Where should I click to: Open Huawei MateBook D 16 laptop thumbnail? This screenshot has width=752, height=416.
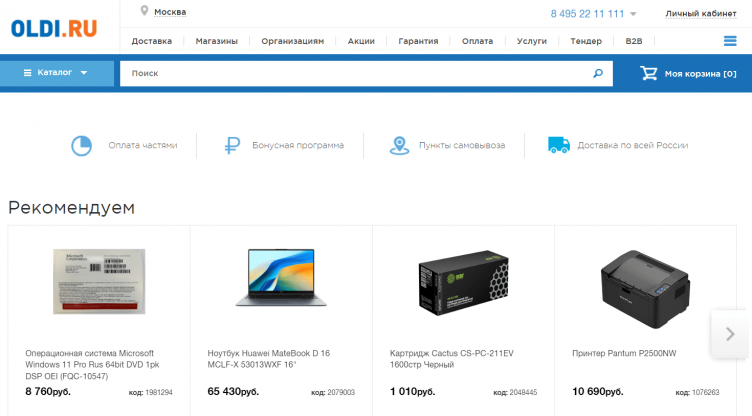[x=281, y=277]
